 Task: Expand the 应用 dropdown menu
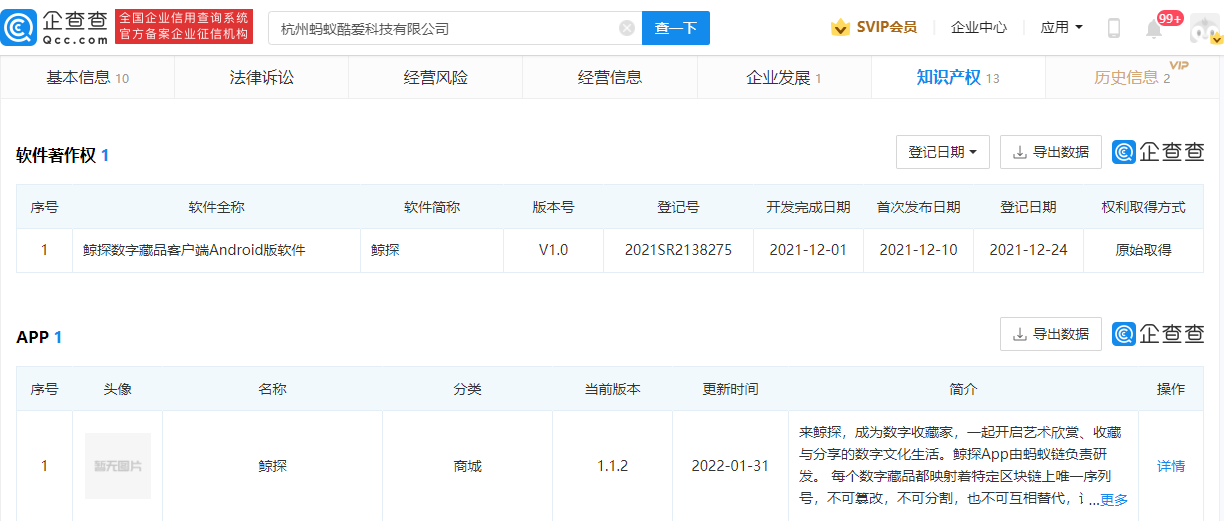[x=1062, y=27]
